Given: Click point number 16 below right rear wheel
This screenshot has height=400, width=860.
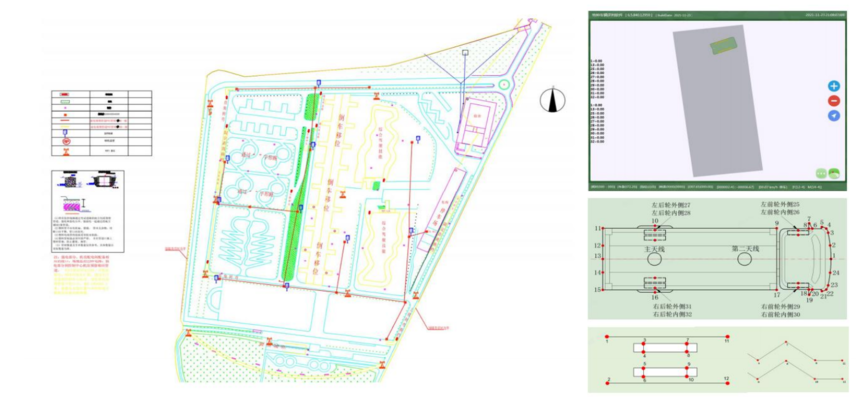Looking at the screenshot, I should 654,297.
